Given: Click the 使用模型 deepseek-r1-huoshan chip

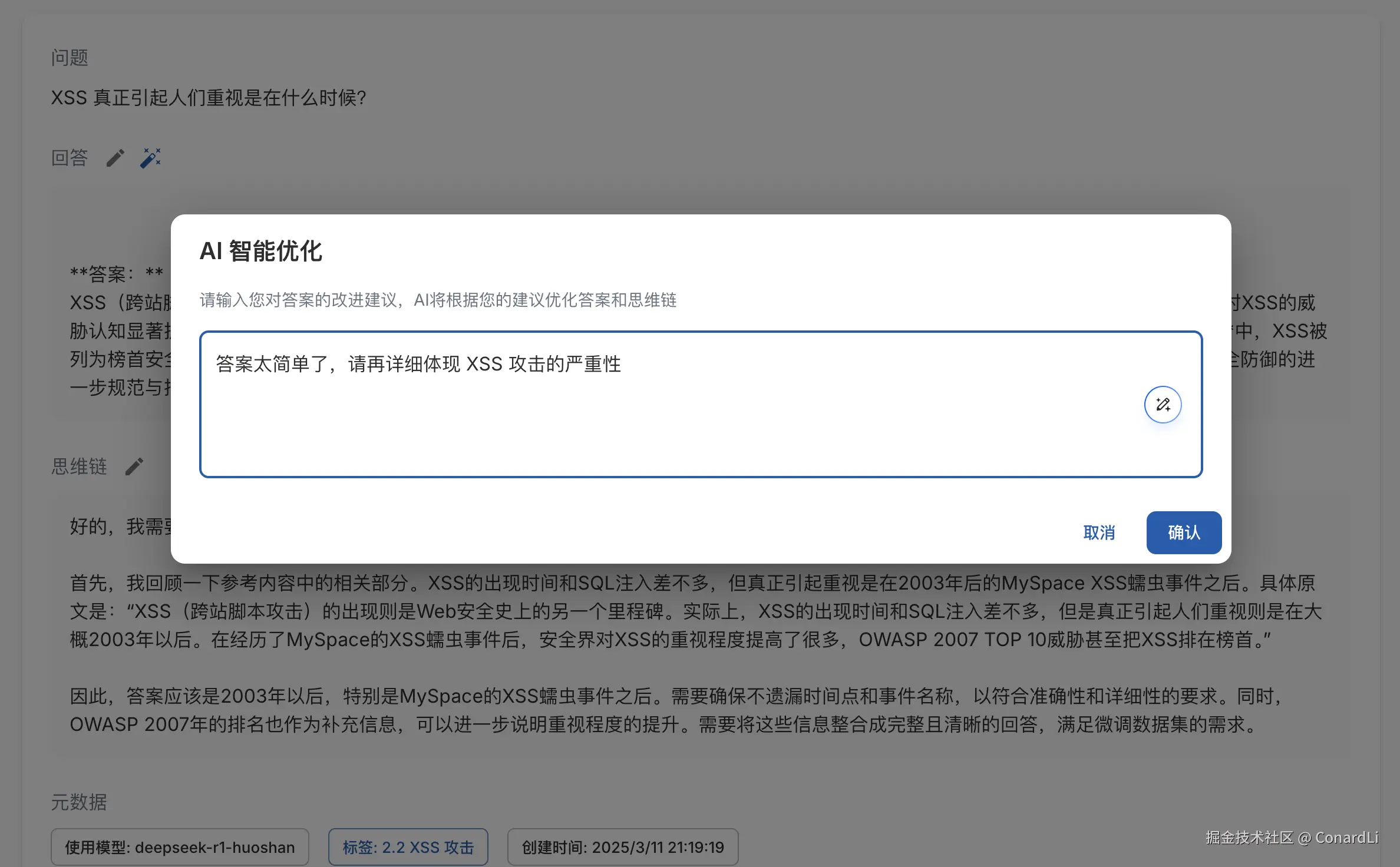Looking at the screenshot, I should pos(180,847).
